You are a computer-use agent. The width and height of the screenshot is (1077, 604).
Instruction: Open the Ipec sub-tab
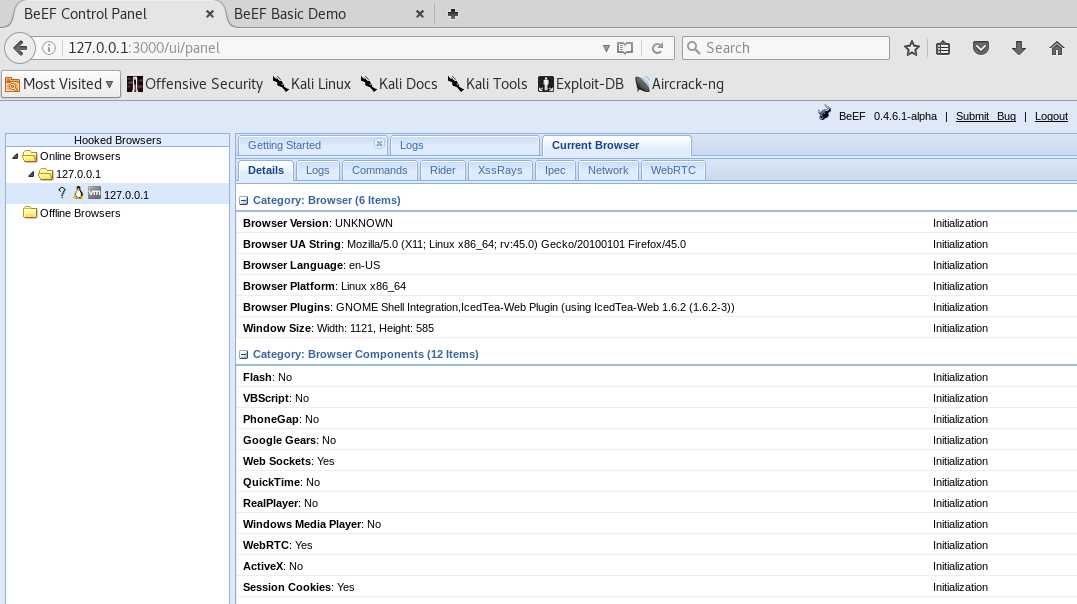point(555,170)
